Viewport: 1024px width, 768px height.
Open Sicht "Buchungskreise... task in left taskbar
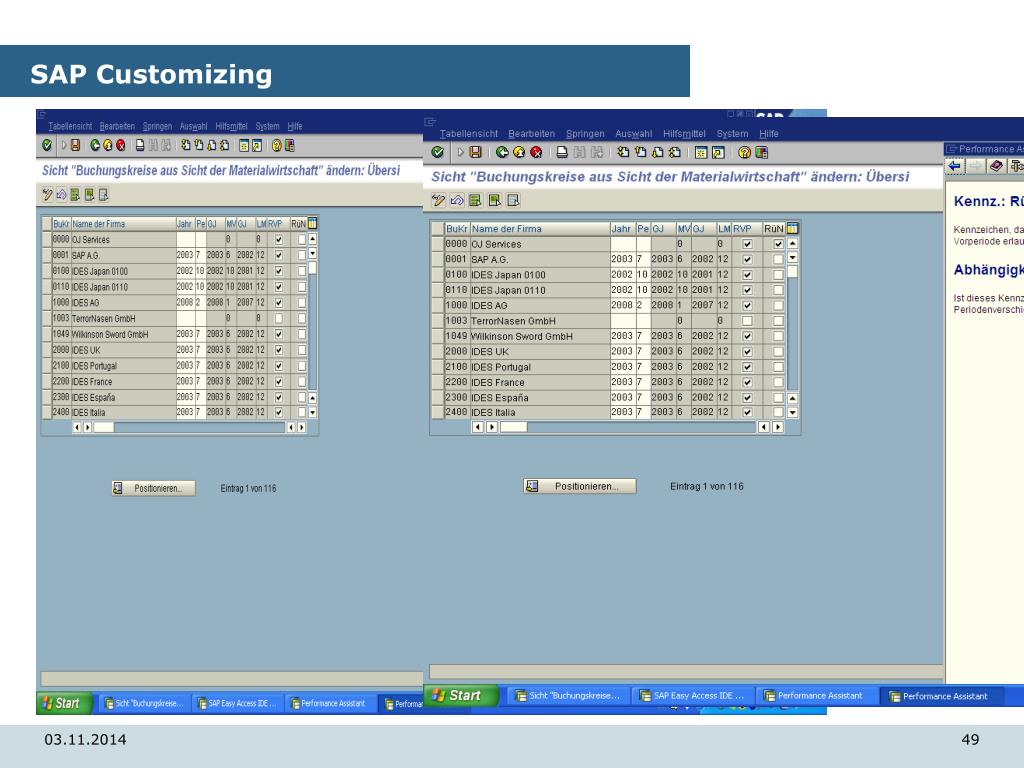coord(145,703)
